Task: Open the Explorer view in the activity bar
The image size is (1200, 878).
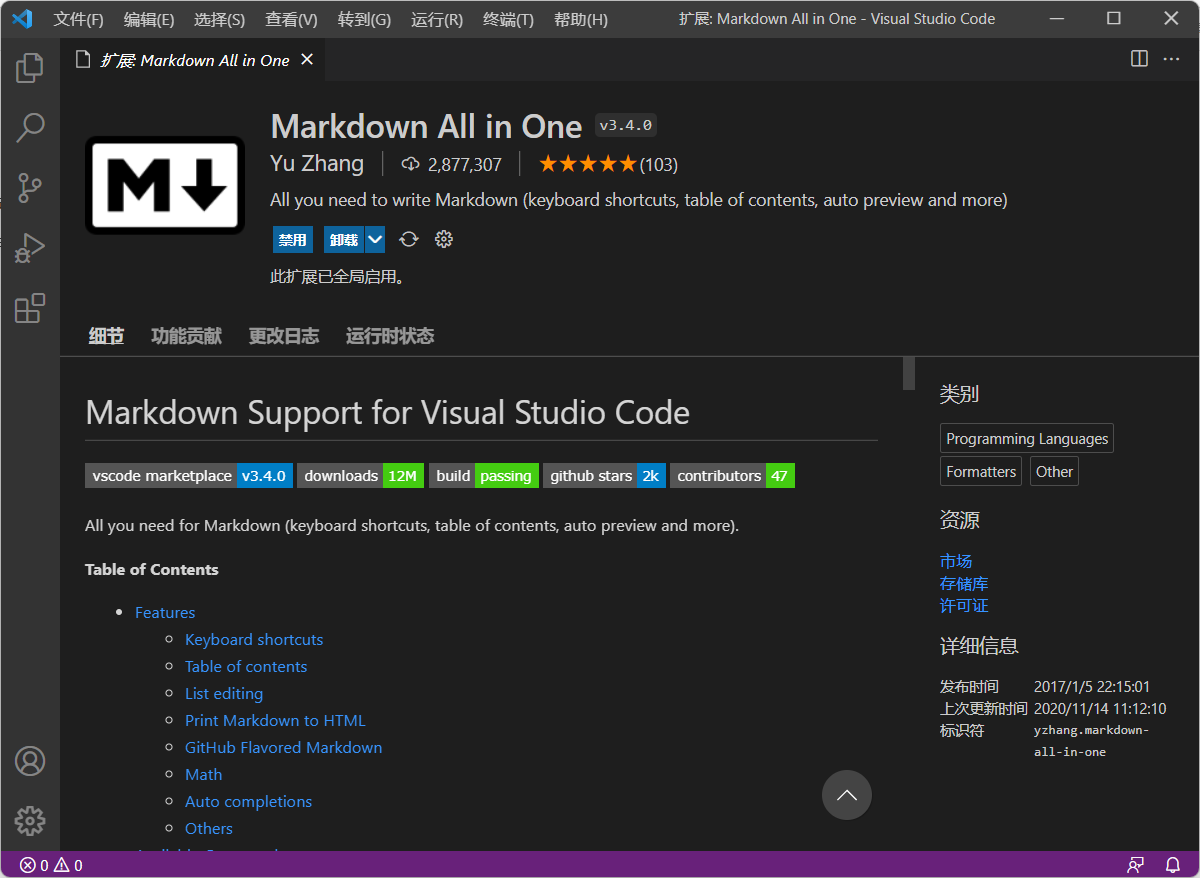Action: [x=29, y=67]
